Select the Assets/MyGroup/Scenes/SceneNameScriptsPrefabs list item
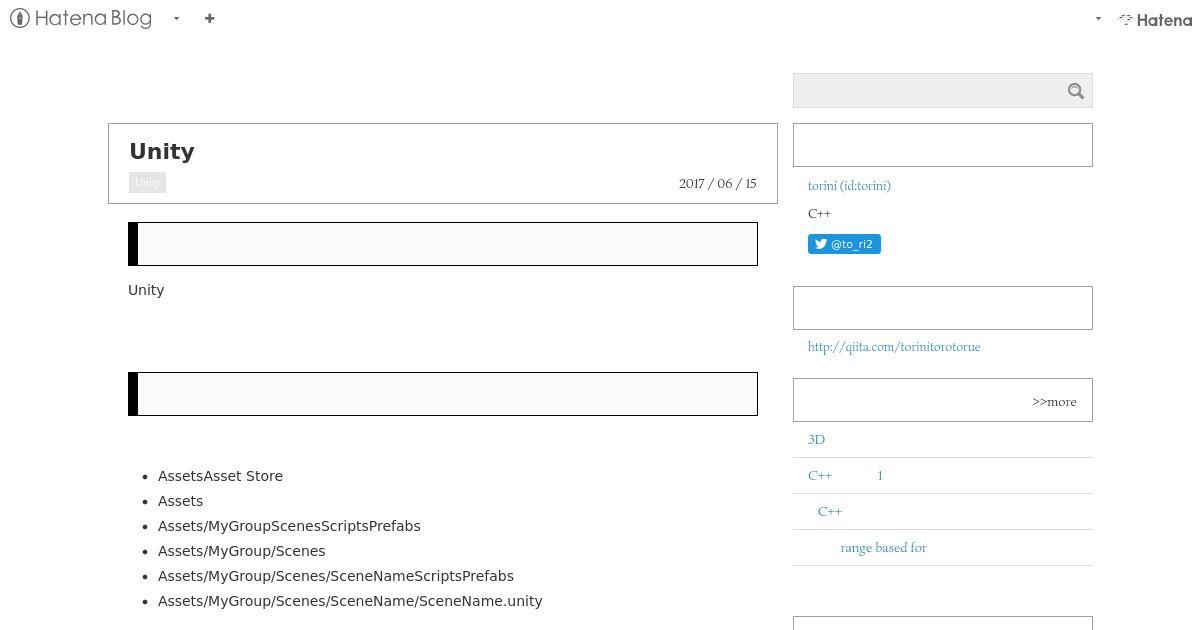Viewport: 1200px width, 630px height. coord(336,576)
